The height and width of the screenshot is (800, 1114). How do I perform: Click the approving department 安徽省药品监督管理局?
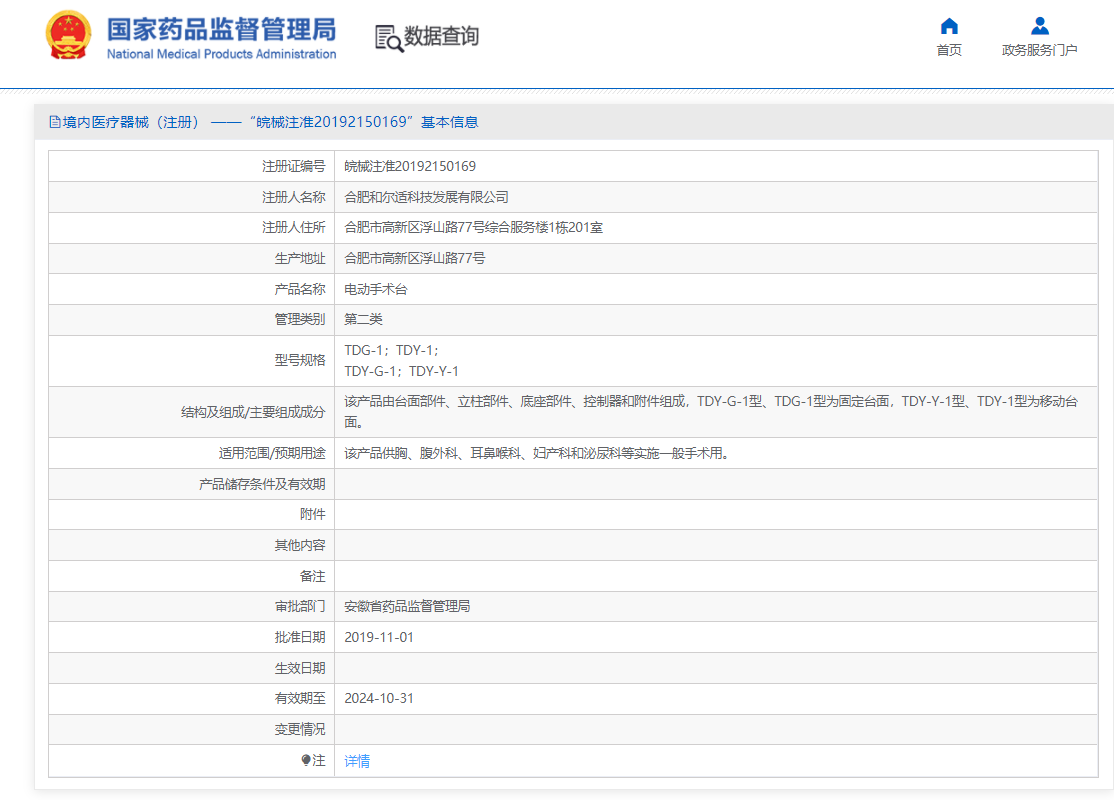click(x=407, y=606)
